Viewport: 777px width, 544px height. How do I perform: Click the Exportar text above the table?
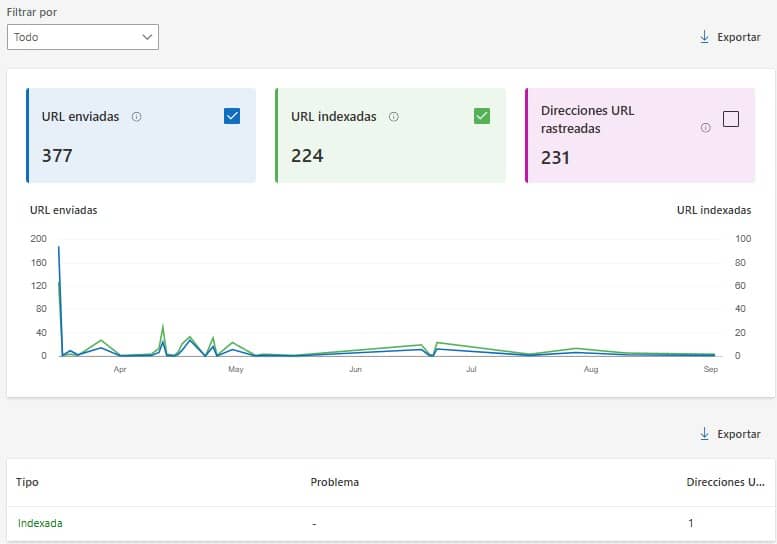pyautogui.click(x=739, y=434)
